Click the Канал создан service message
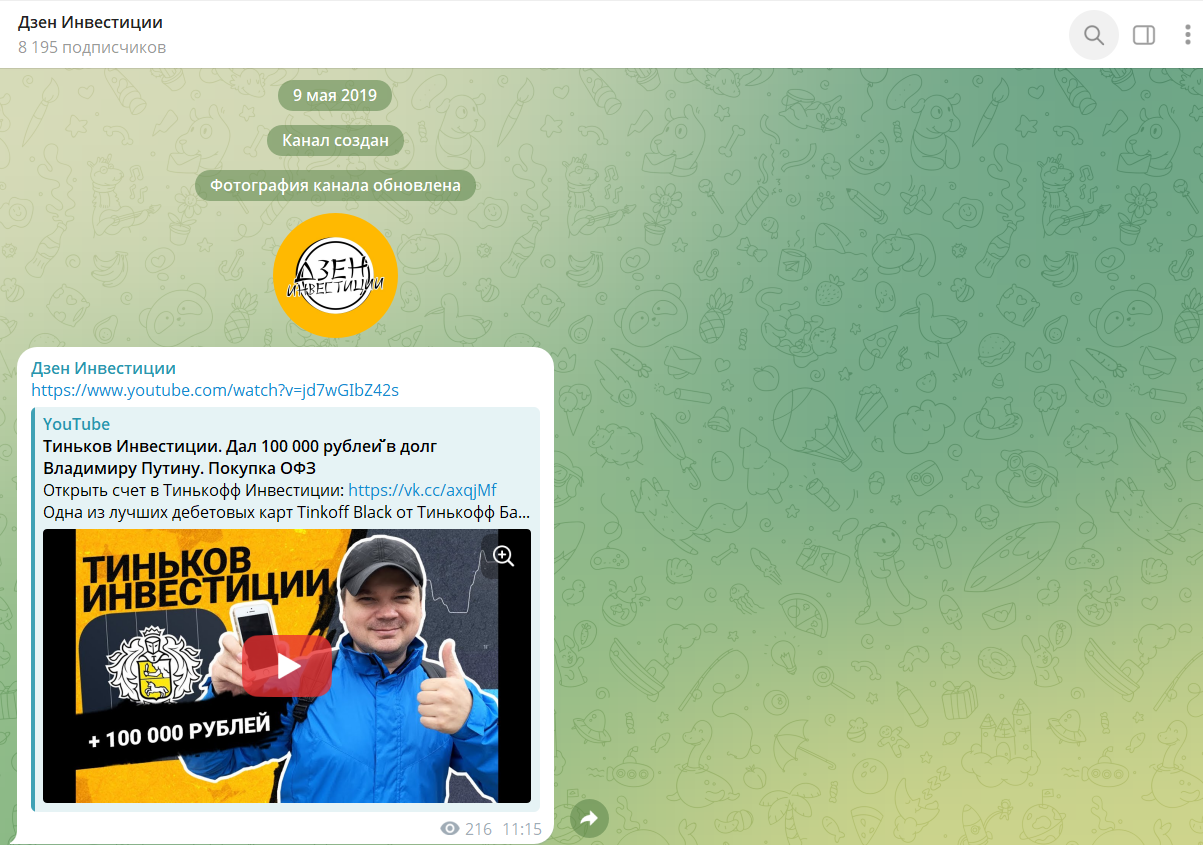The width and height of the screenshot is (1203, 845). [335, 140]
